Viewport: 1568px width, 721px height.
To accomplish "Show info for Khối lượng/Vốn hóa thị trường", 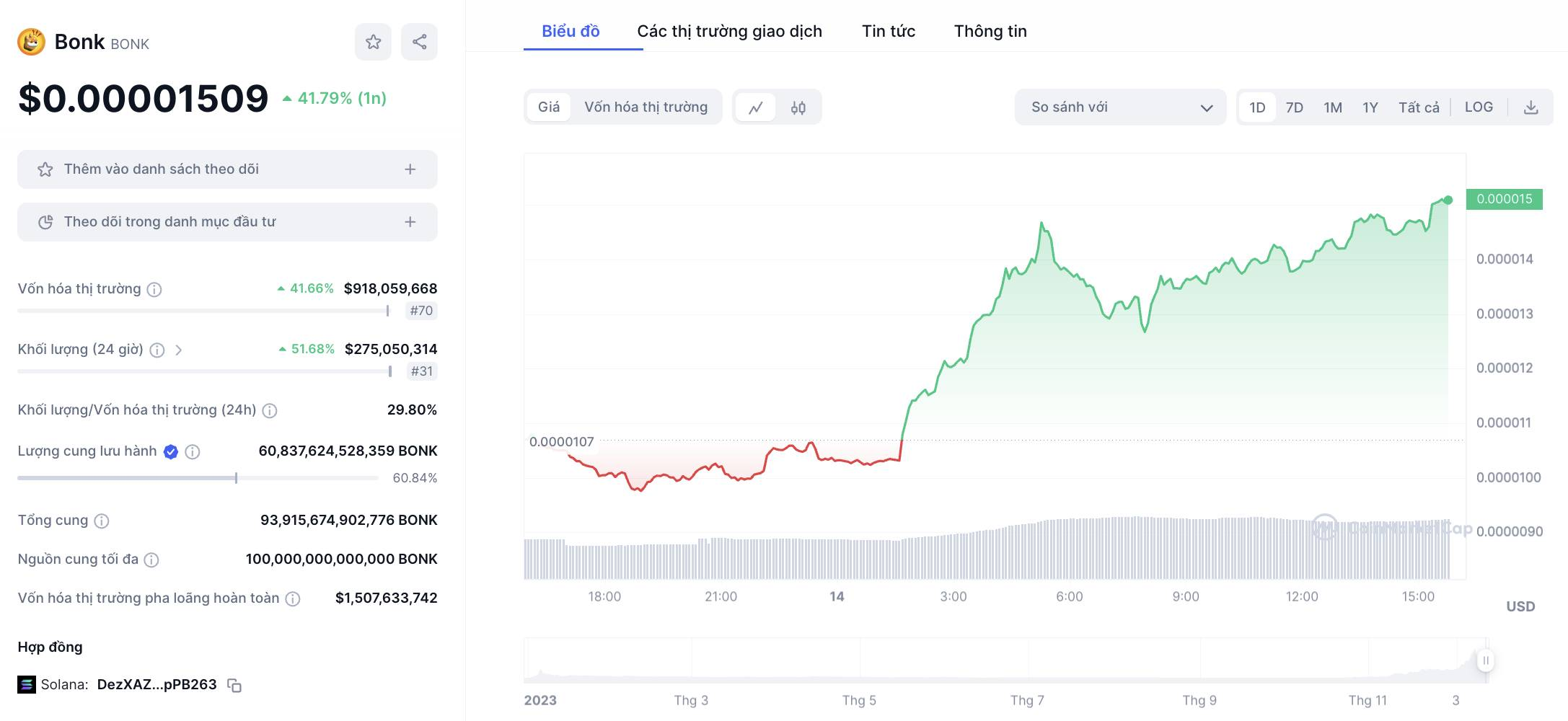I will 270,411.
